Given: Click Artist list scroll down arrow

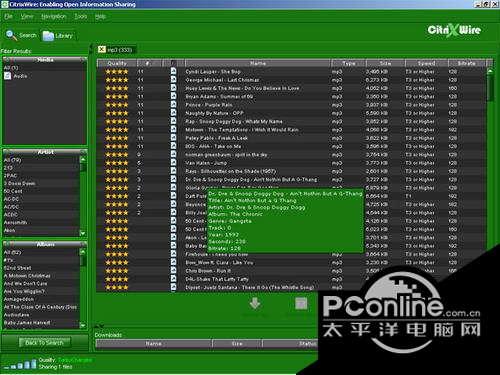Looking at the screenshot, I should (x=83, y=233).
